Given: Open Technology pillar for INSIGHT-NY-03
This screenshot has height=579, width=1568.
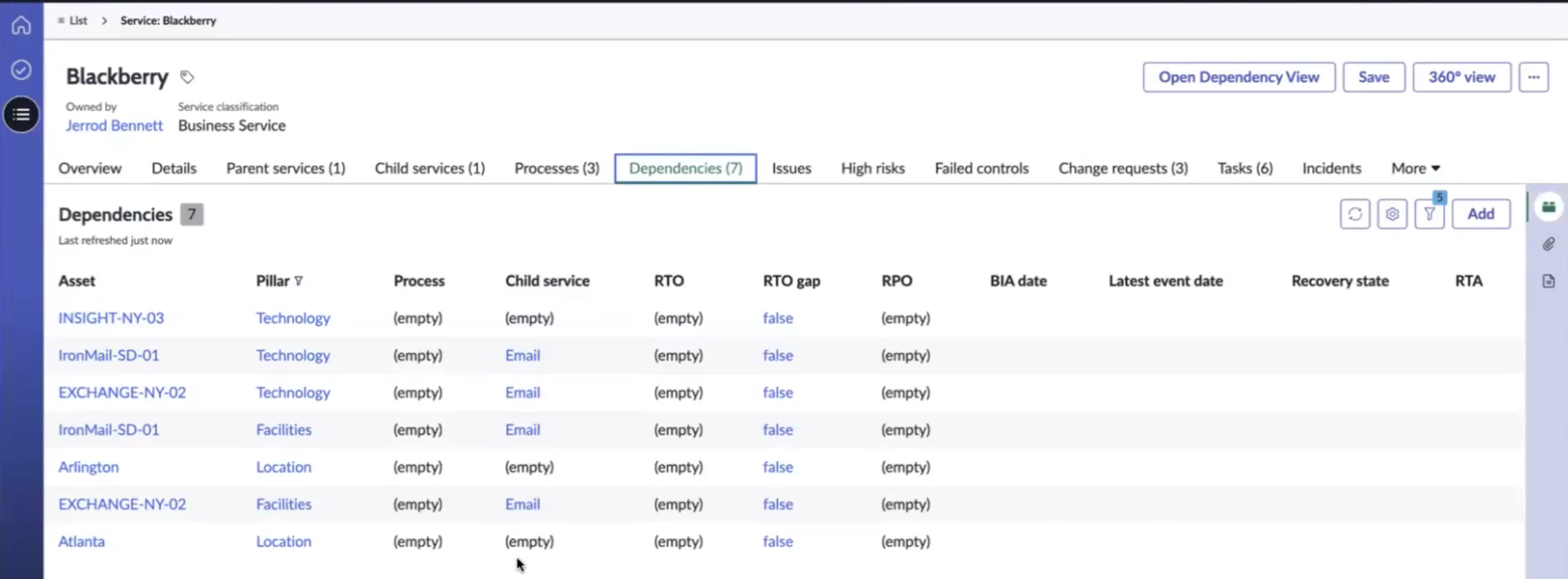Looking at the screenshot, I should tap(293, 318).
